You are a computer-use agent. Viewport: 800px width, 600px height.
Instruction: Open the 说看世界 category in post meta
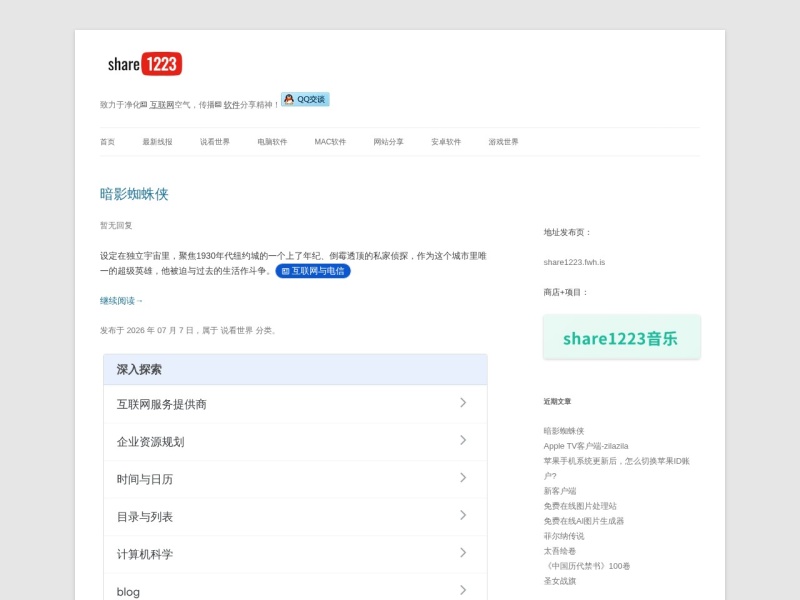(236, 331)
